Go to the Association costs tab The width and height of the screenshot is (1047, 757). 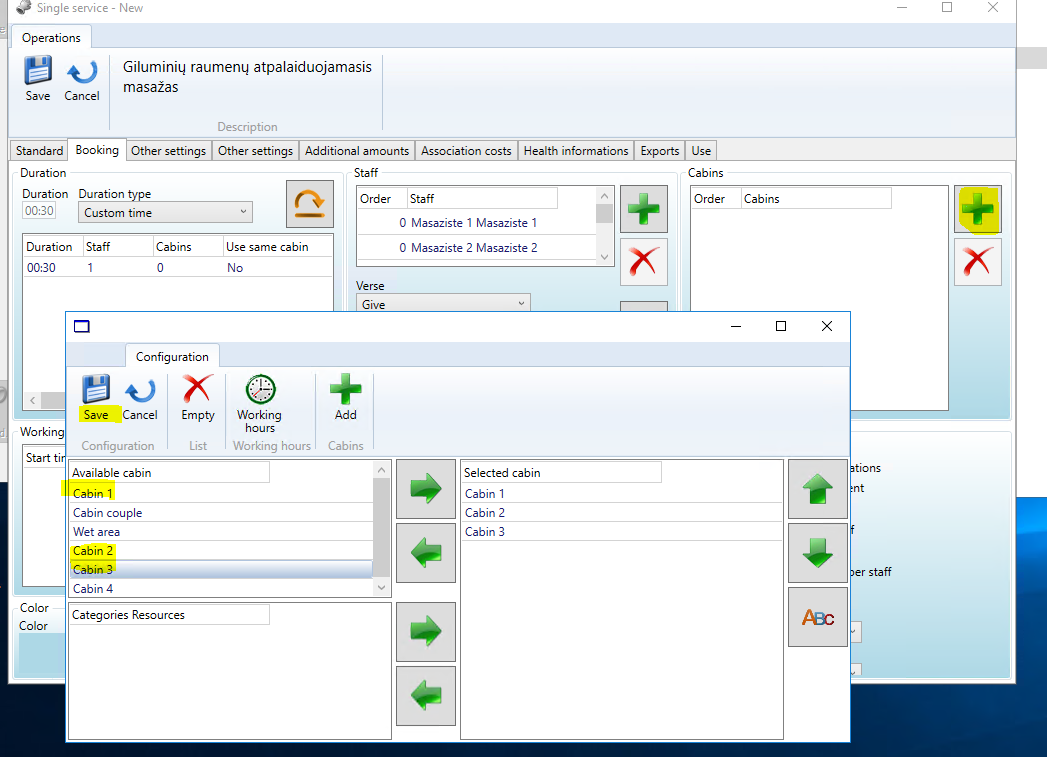click(x=466, y=151)
